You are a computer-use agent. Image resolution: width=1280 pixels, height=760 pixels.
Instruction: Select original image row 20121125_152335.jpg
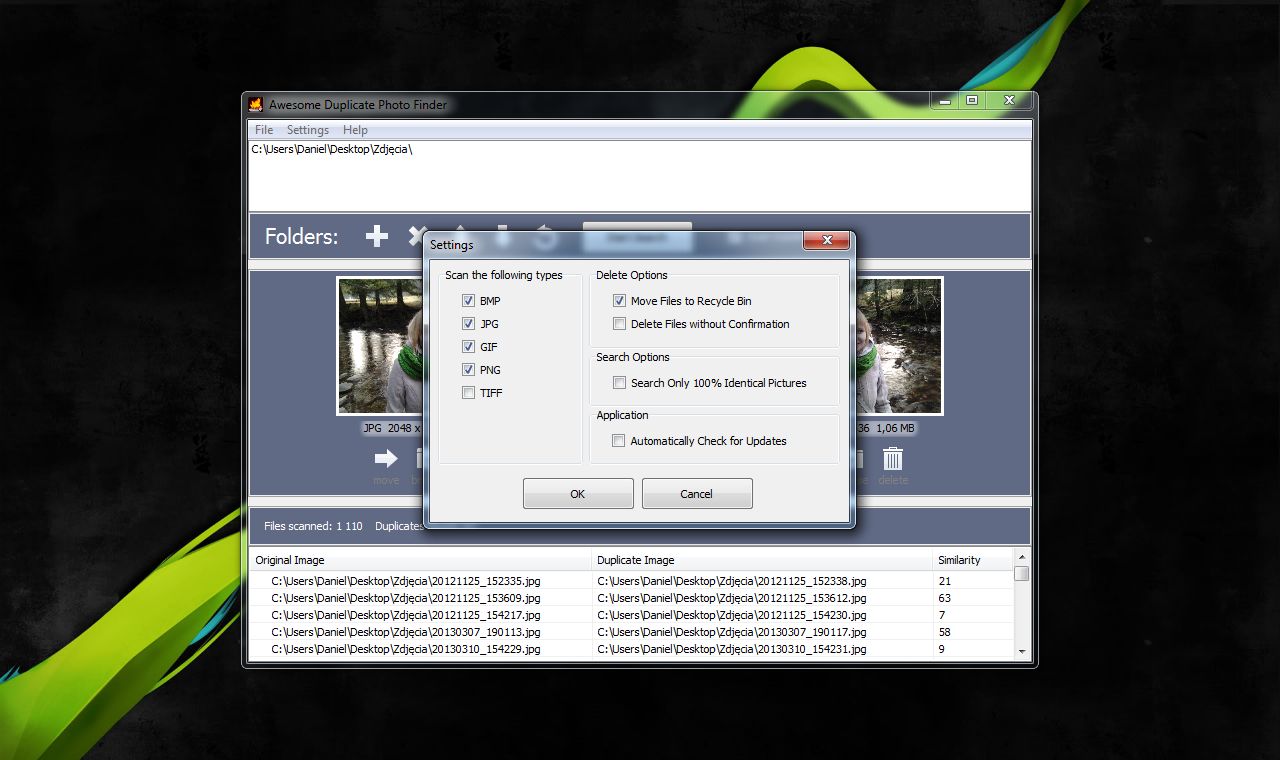coord(406,581)
